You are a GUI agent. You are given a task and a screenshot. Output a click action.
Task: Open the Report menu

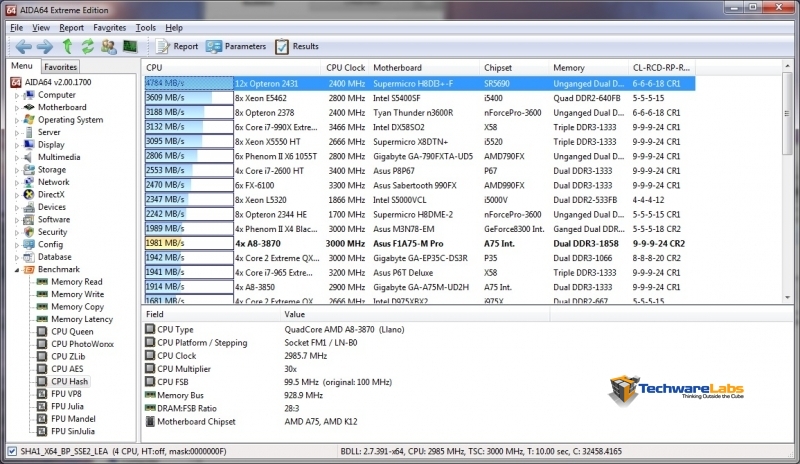pos(71,28)
